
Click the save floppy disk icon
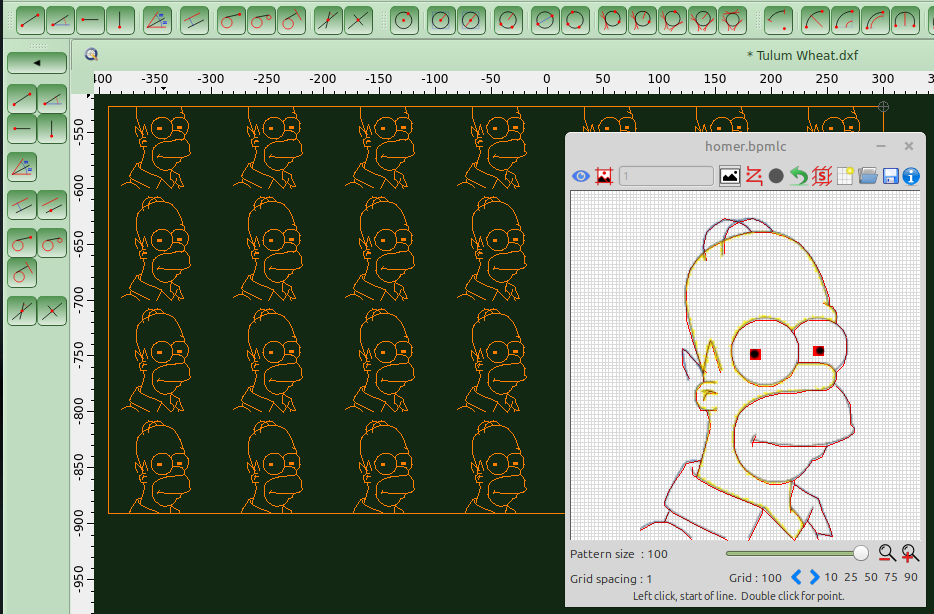coord(890,176)
